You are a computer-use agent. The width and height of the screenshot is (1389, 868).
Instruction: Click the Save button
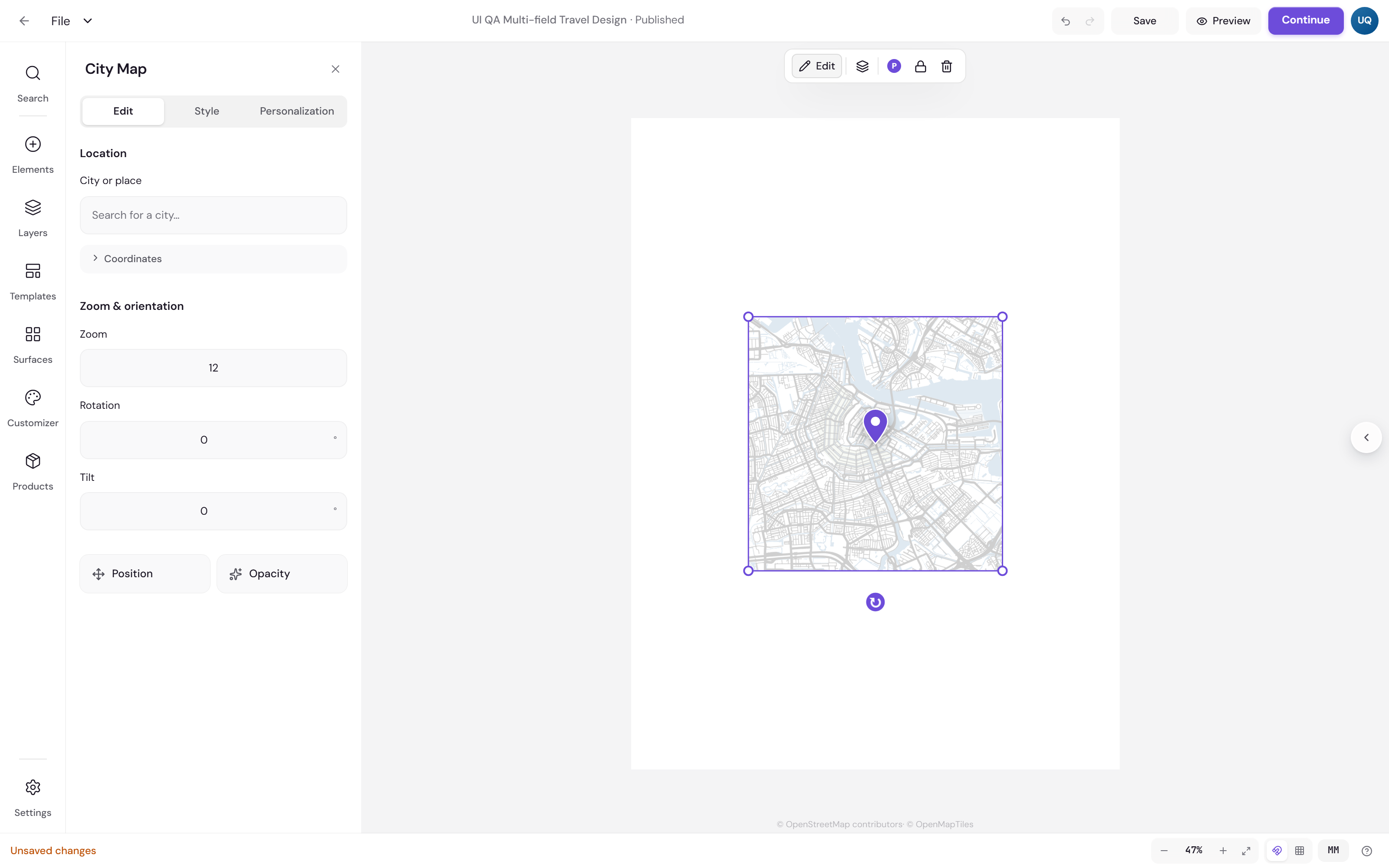(1145, 21)
